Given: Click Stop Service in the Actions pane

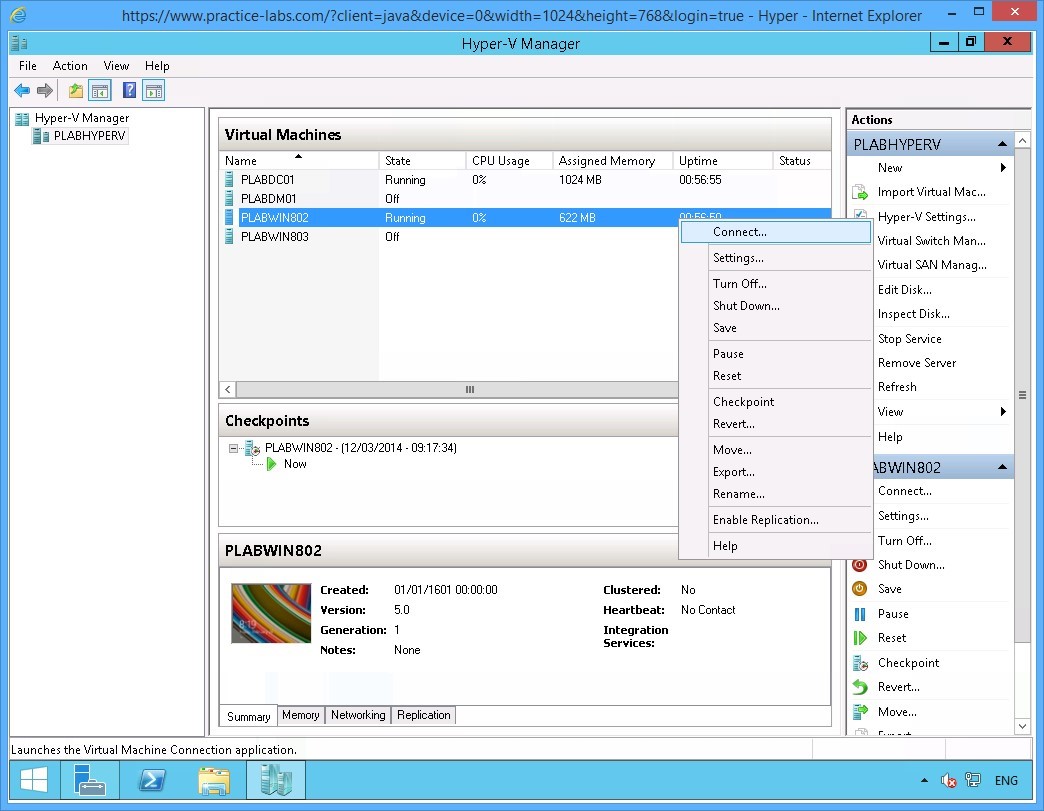Looking at the screenshot, I should click(x=910, y=338).
